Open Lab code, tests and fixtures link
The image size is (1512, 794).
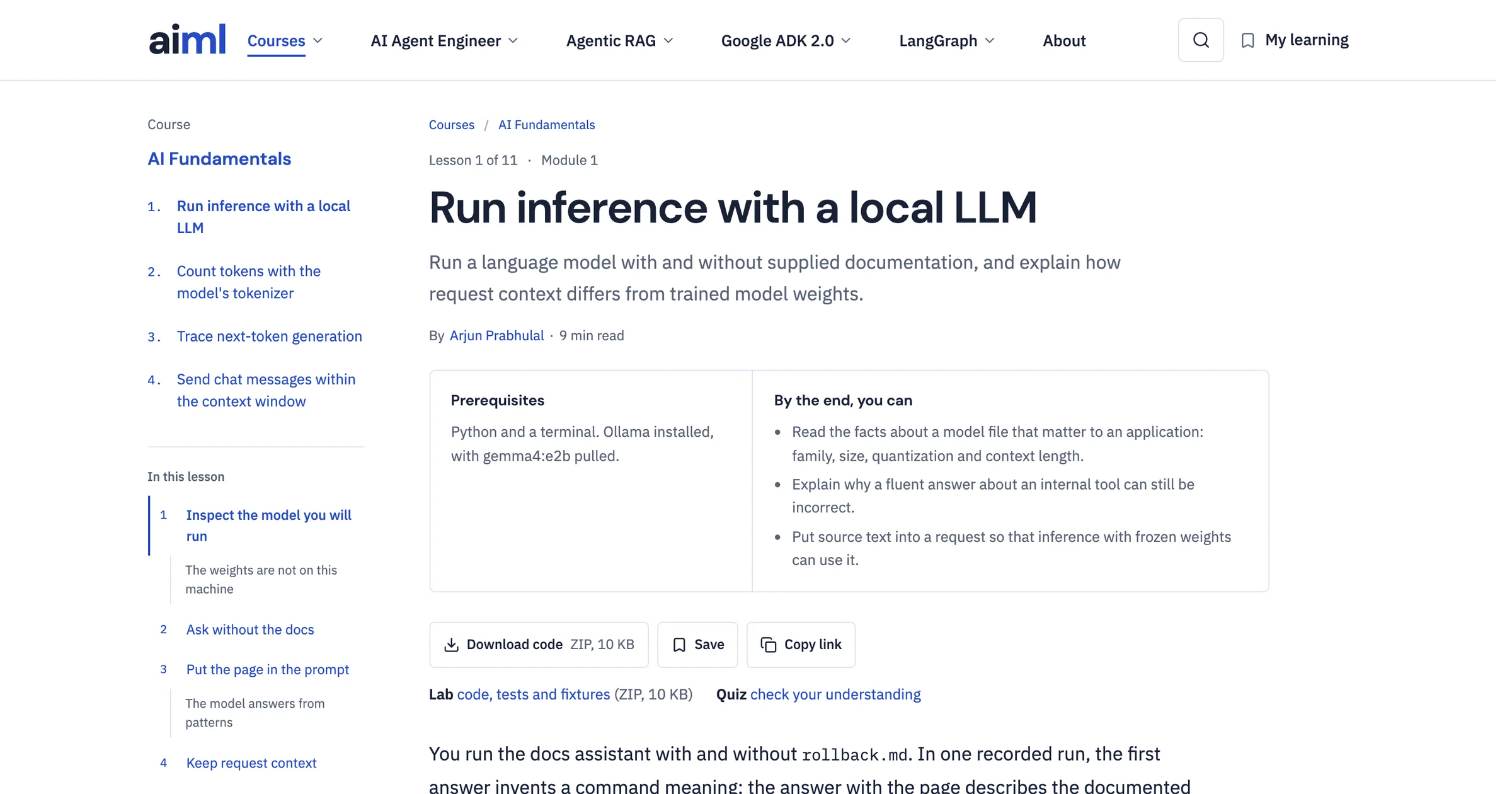[533, 694]
